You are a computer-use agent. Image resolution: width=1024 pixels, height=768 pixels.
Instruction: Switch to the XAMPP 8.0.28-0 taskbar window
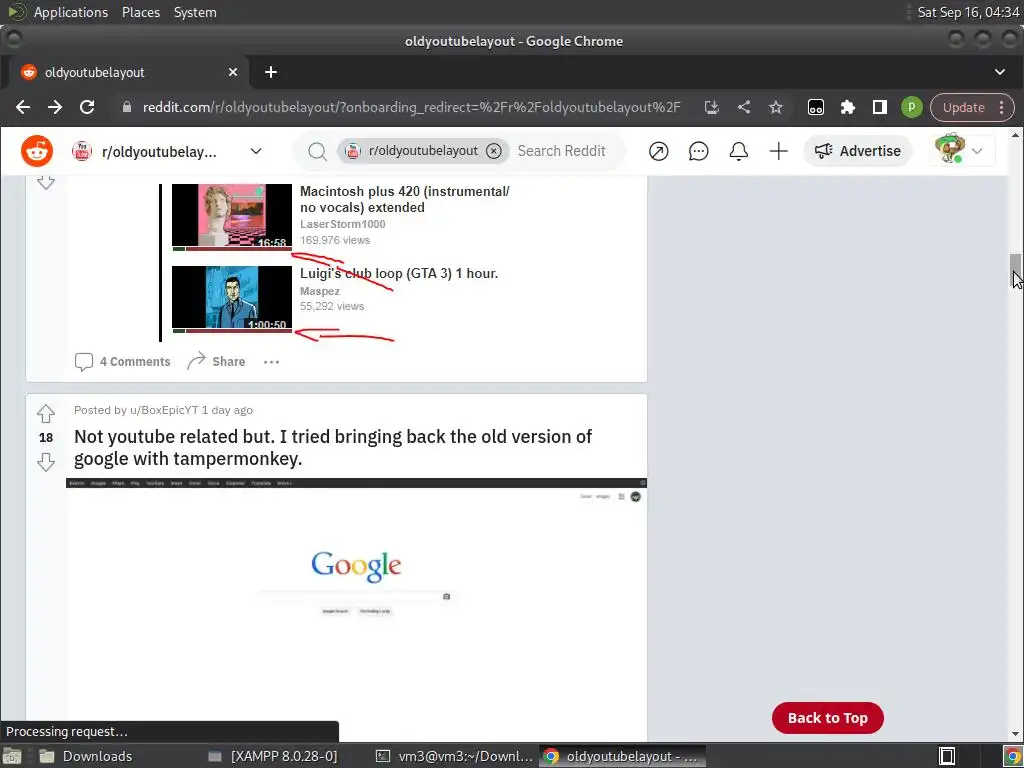273,756
